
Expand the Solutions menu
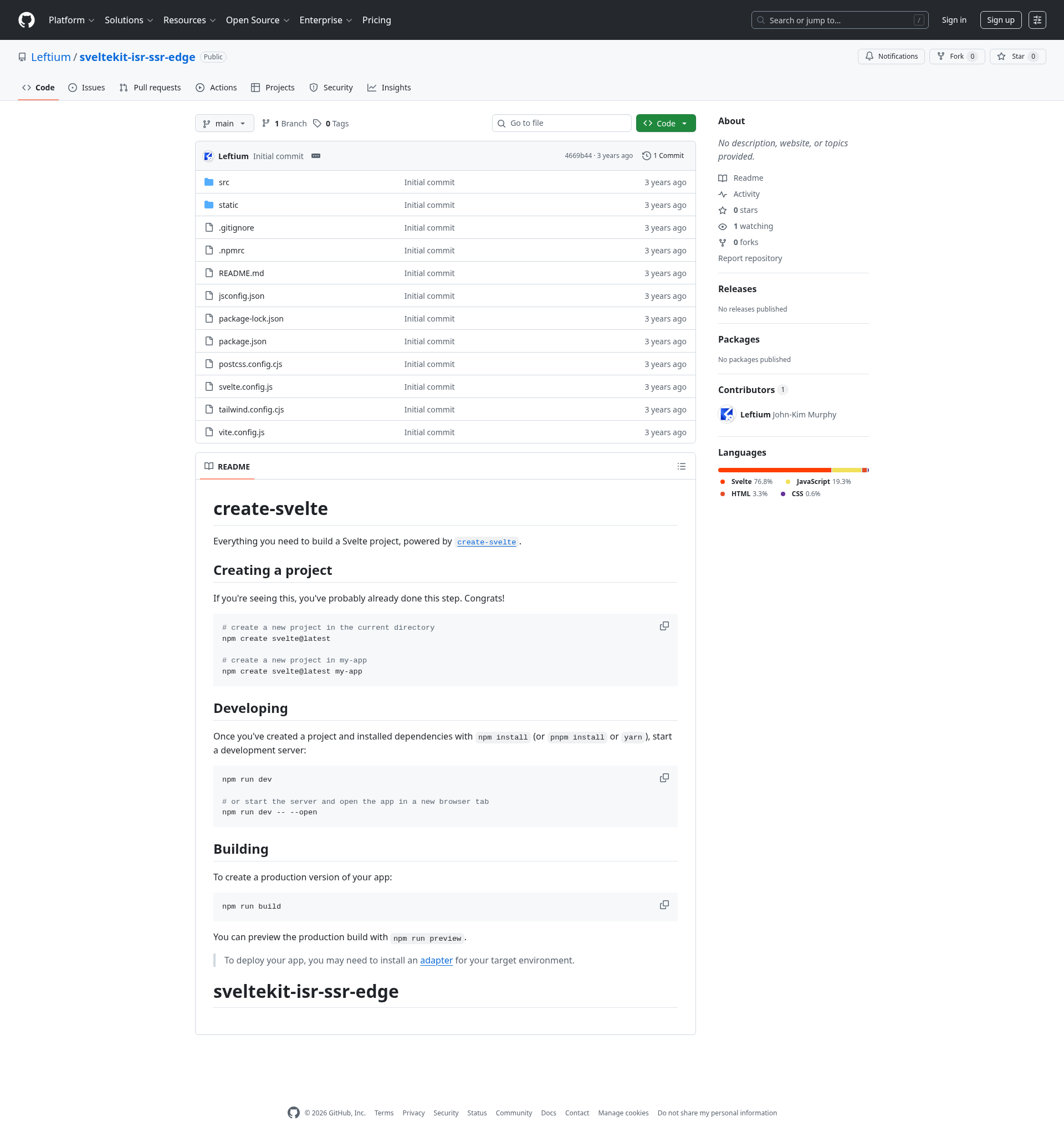[129, 20]
